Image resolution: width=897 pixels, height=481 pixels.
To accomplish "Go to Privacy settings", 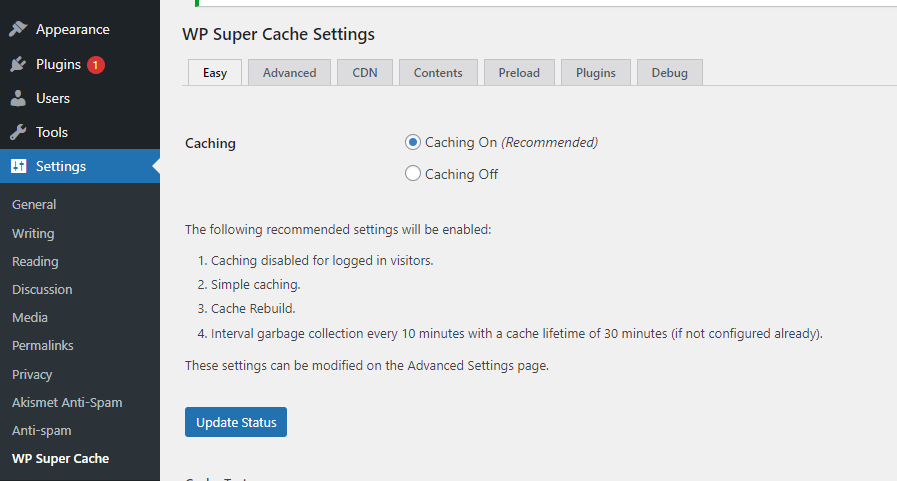I will pos(32,375).
